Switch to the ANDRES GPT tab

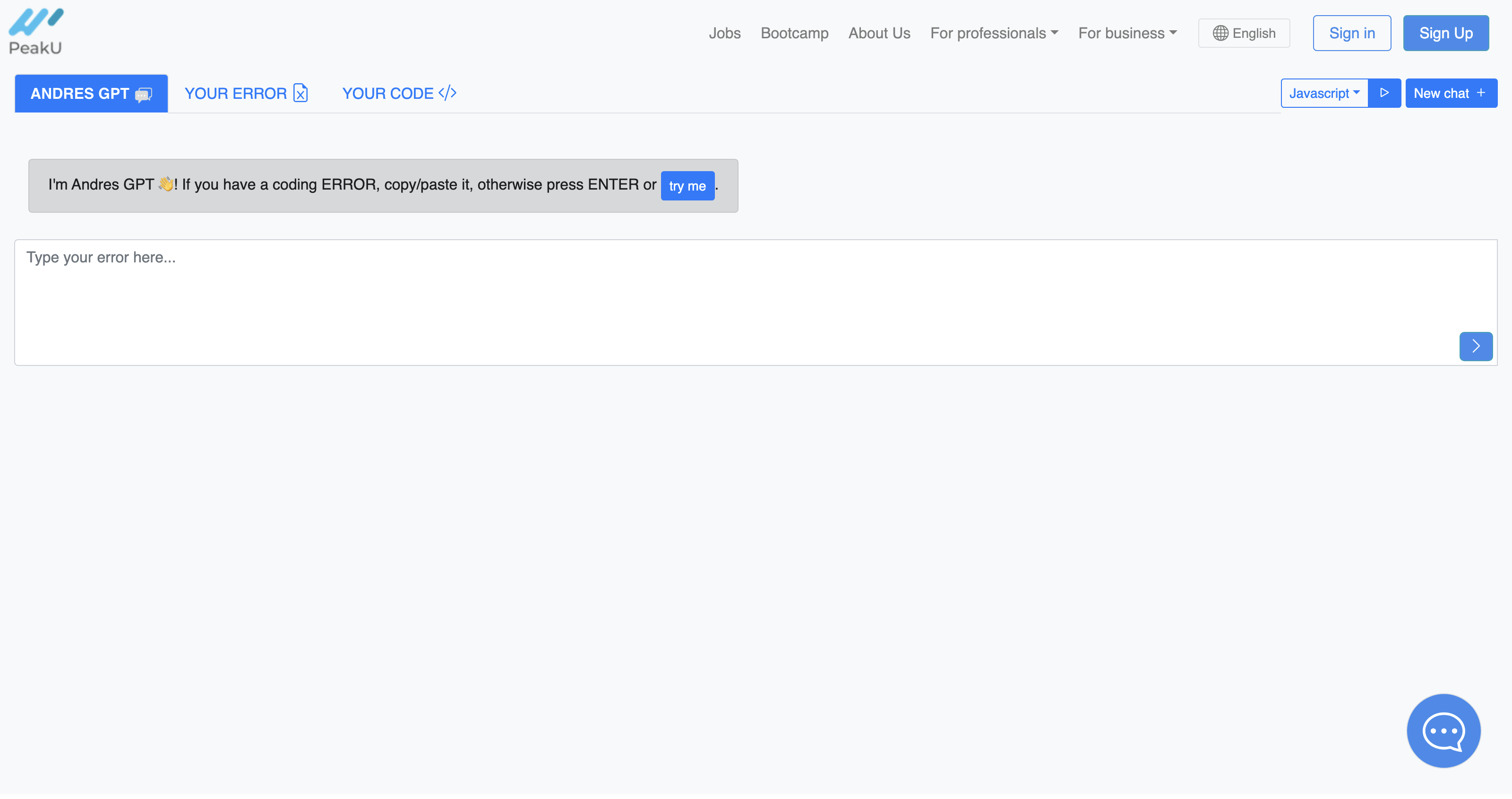pos(91,94)
